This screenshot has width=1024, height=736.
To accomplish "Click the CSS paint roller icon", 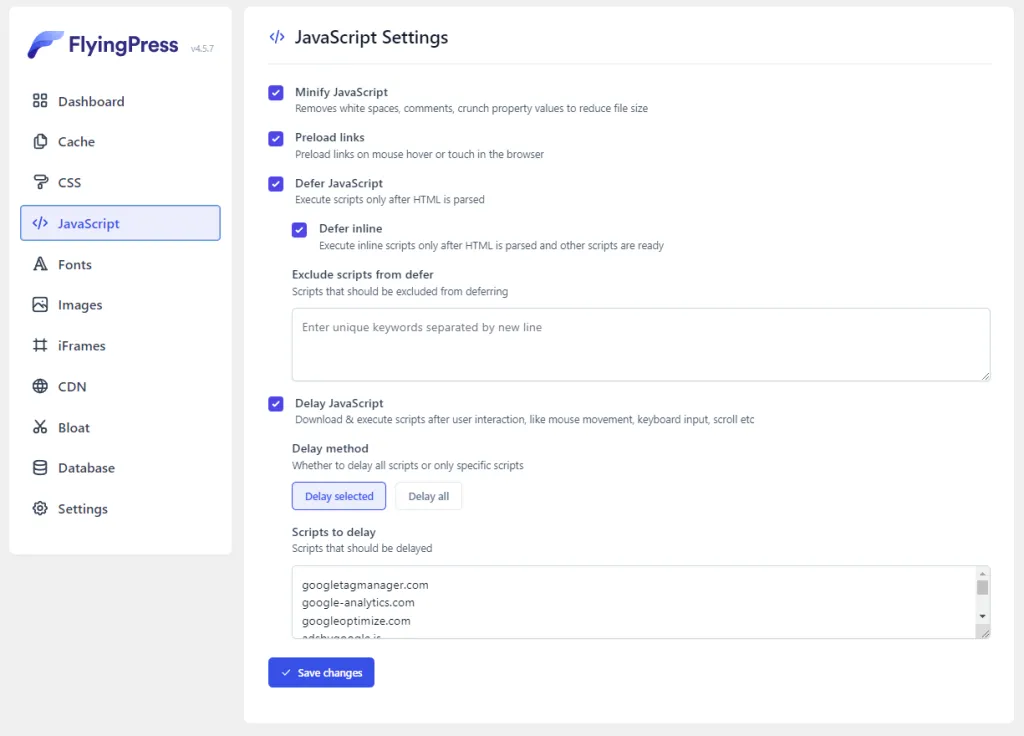I will click(x=40, y=183).
